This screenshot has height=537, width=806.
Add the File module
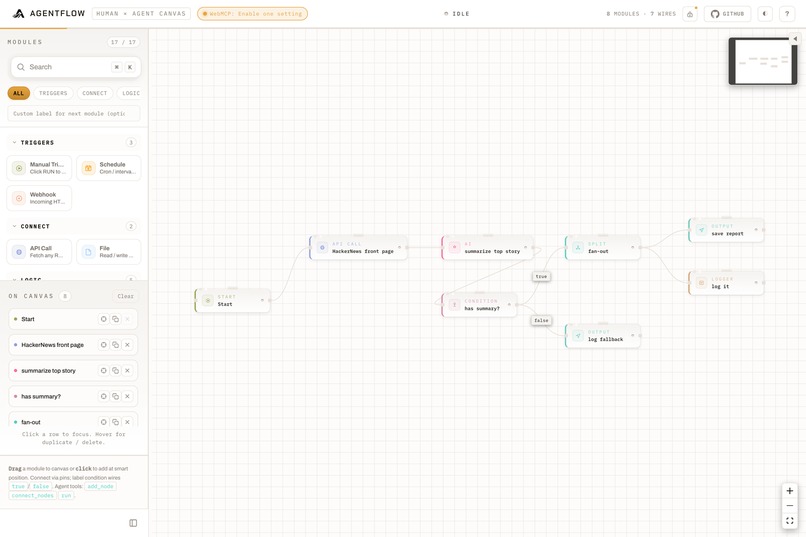click(x=108, y=252)
